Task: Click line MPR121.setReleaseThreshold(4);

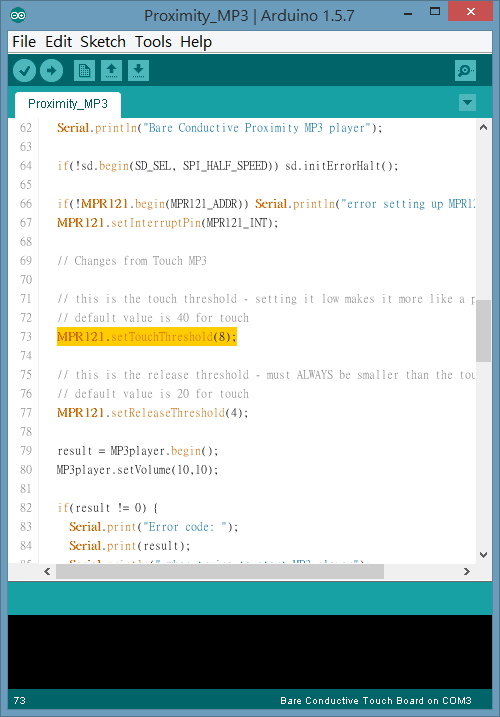Action: click(152, 413)
